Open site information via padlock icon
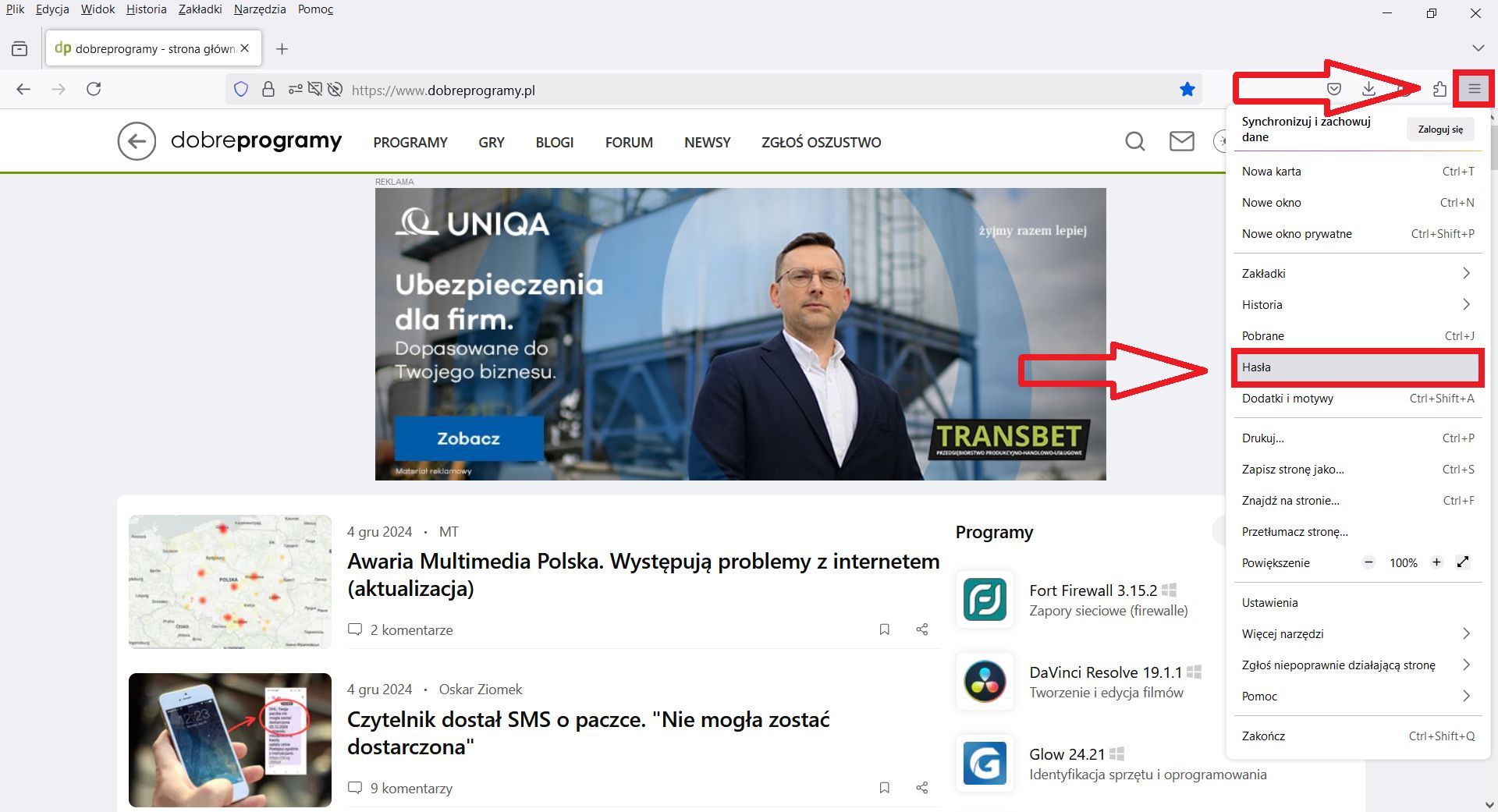 (x=268, y=89)
